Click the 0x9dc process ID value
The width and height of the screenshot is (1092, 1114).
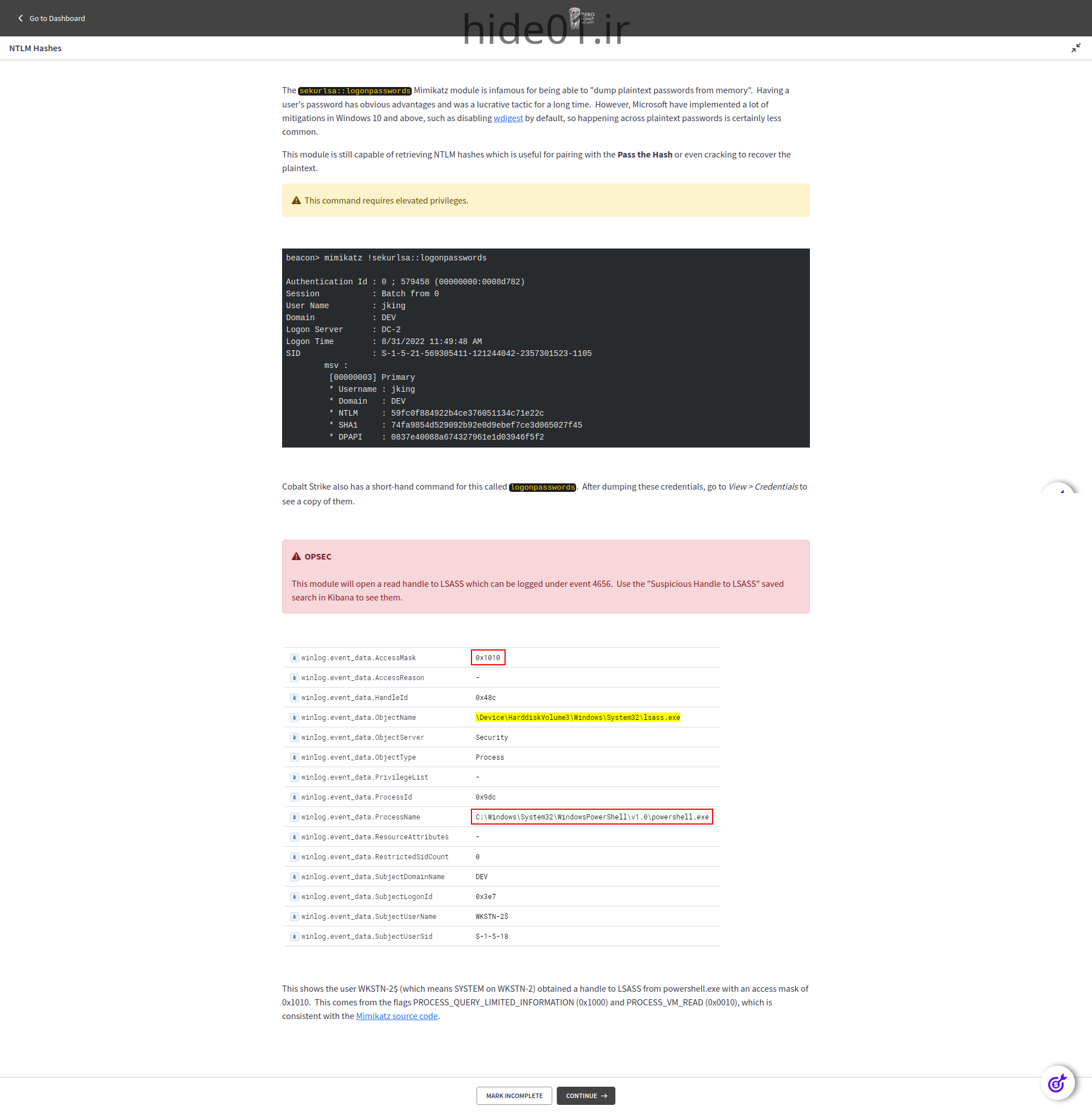pos(485,797)
